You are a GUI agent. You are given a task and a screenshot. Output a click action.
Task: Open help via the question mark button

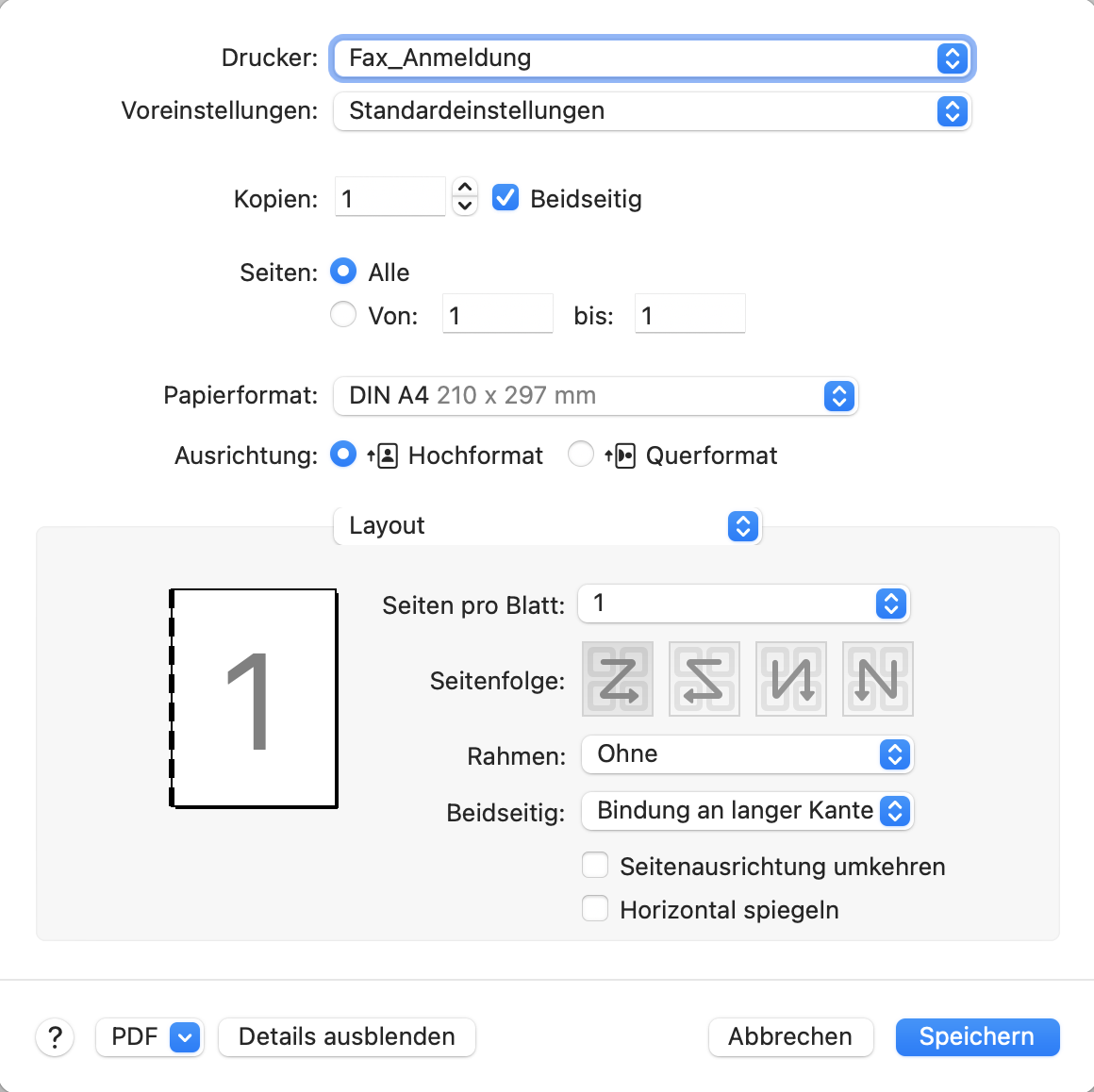coord(55,1037)
